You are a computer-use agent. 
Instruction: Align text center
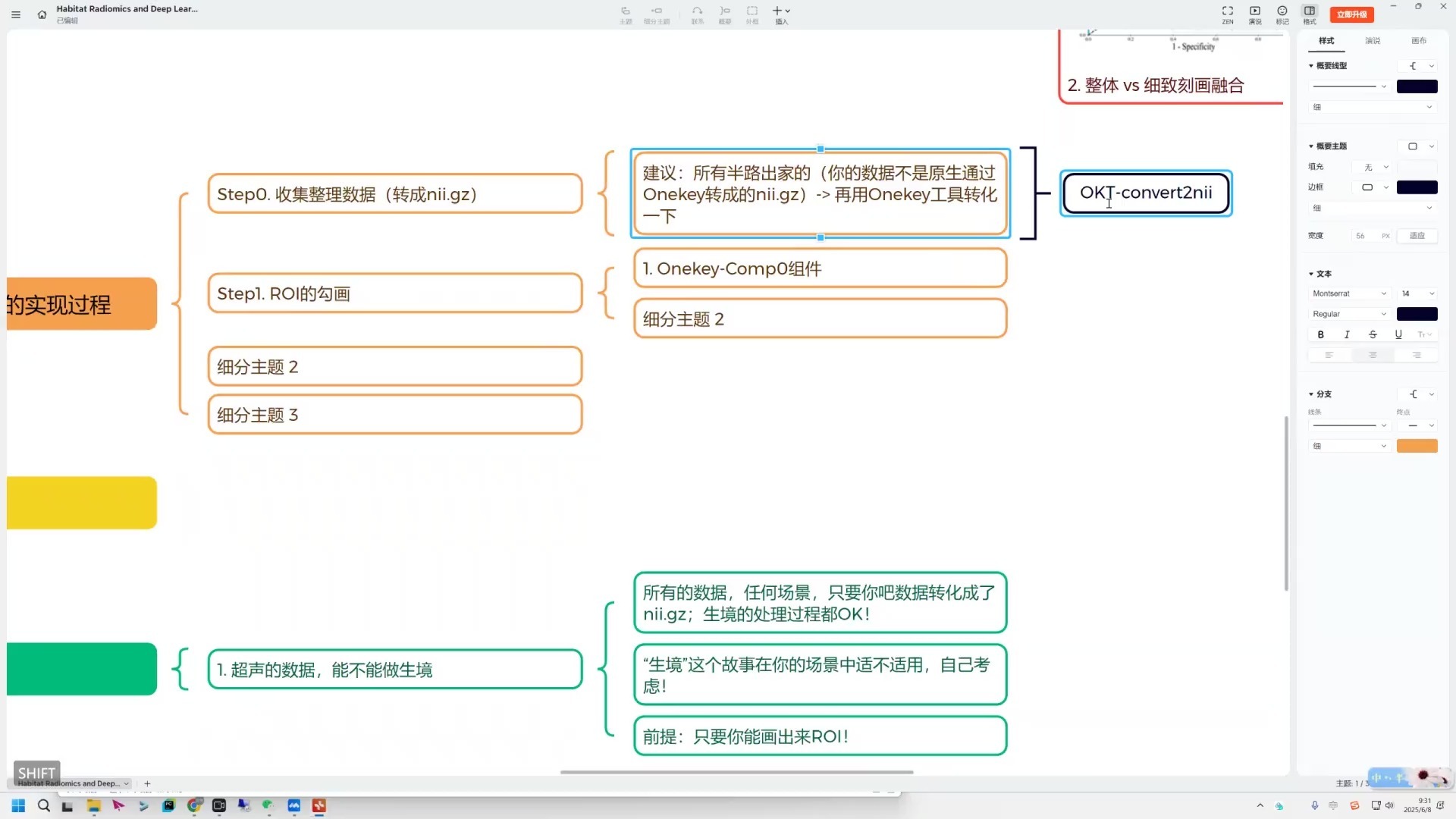click(x=1373, y=355)
